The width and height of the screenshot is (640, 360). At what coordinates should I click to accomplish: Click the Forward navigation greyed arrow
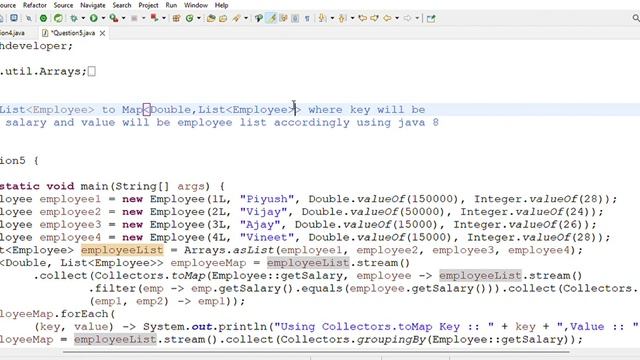tap(407, 18)
